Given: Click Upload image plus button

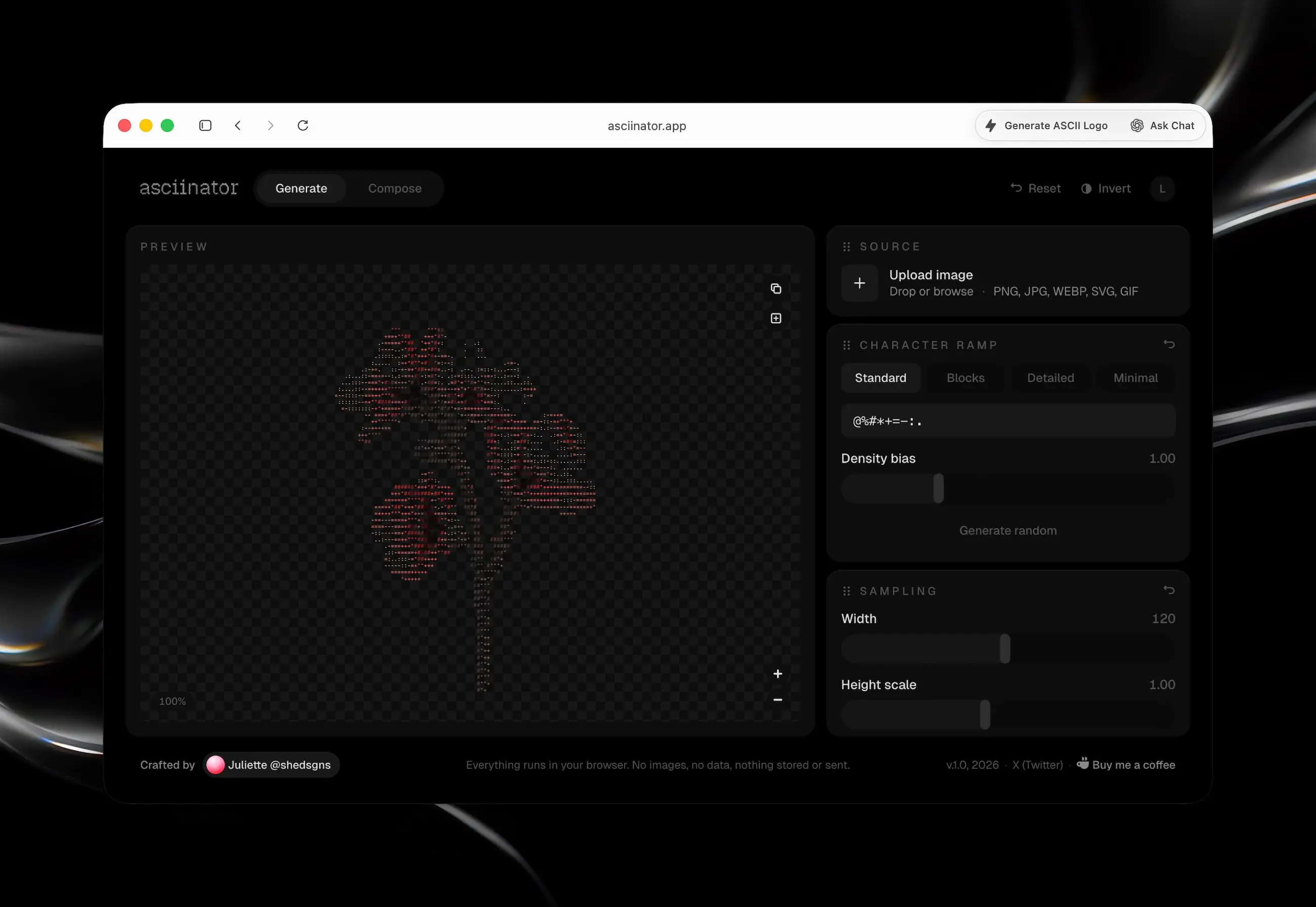Looking at the screenshot, I should tap(859, 283).
